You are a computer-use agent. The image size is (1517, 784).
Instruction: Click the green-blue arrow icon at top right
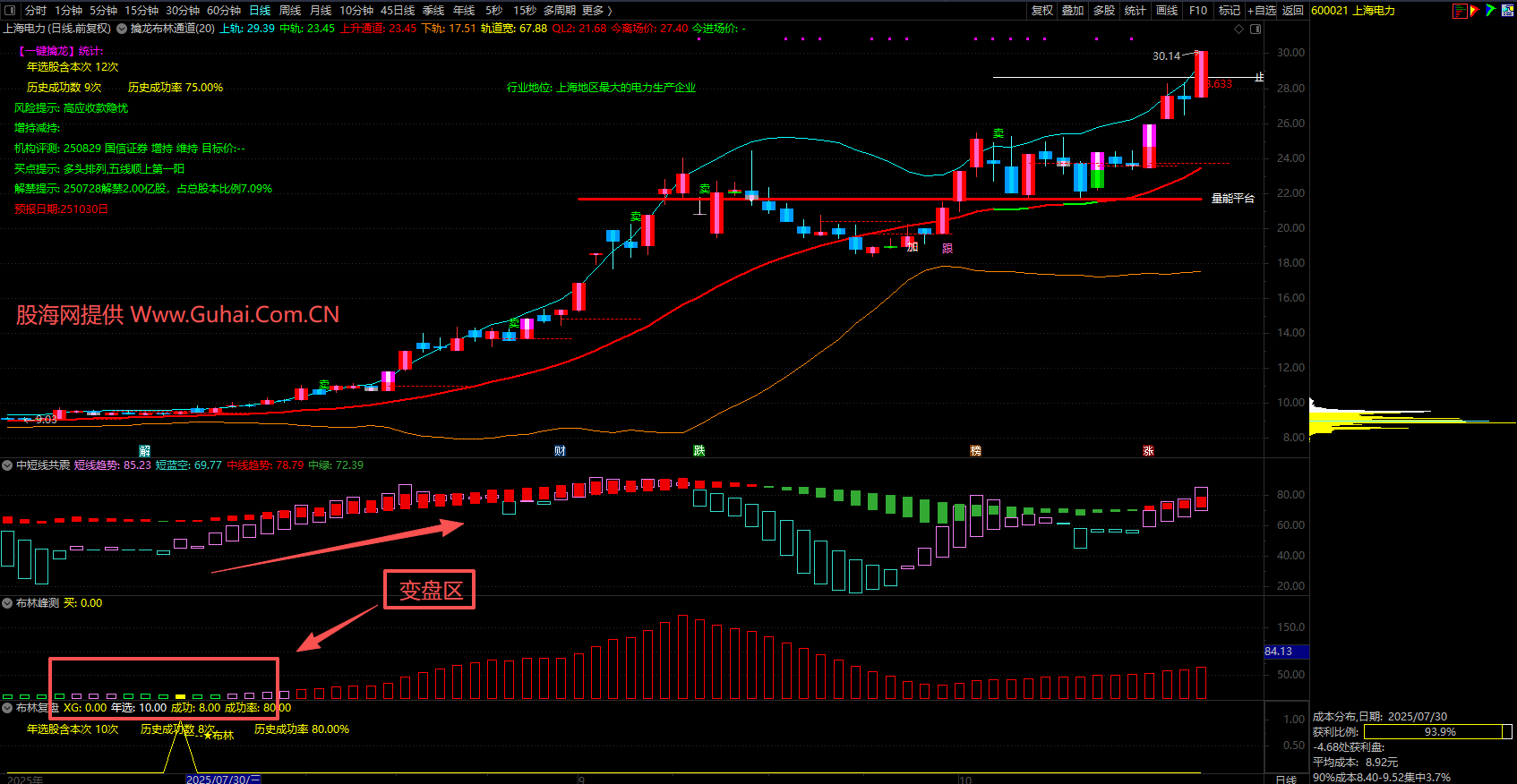click(x=1490, y=11)
